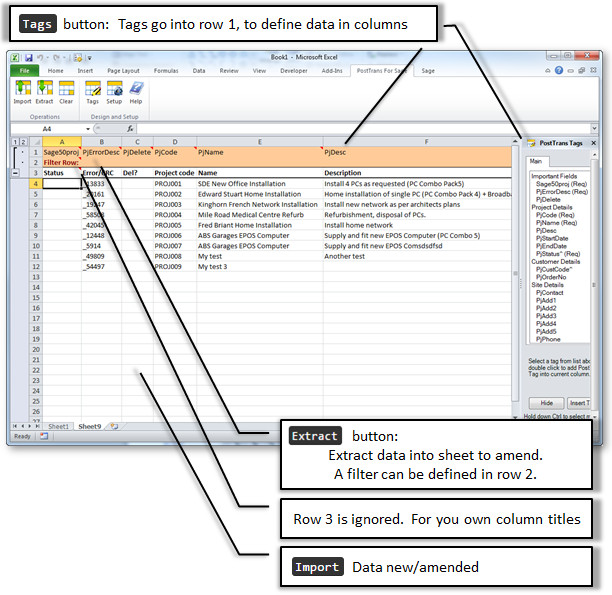Click the Clear ribbon icon
This screenshot has width=612, height=595.
tap(66, 93)
